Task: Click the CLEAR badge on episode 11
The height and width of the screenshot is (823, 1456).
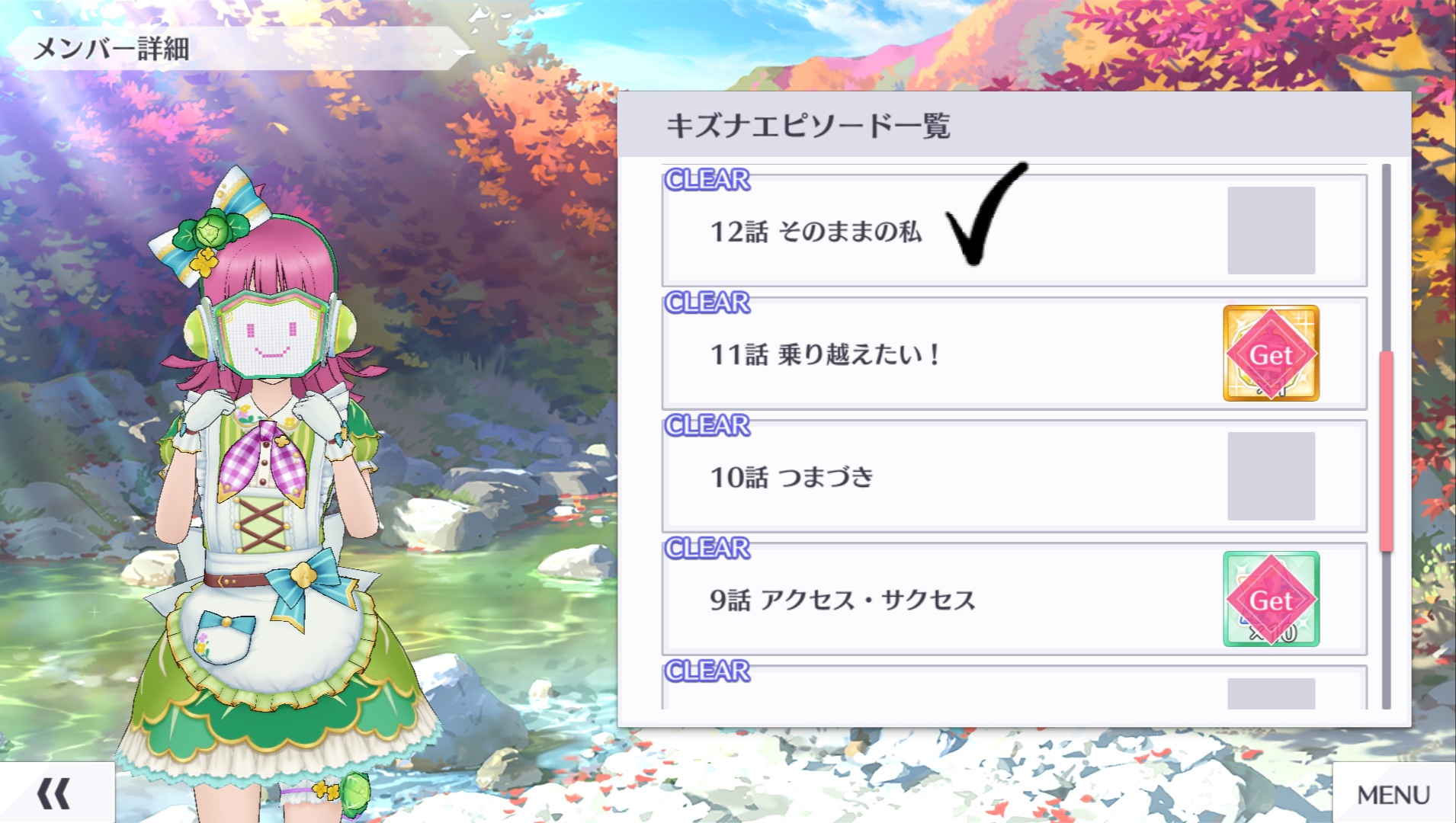Action: click(707, 303)
